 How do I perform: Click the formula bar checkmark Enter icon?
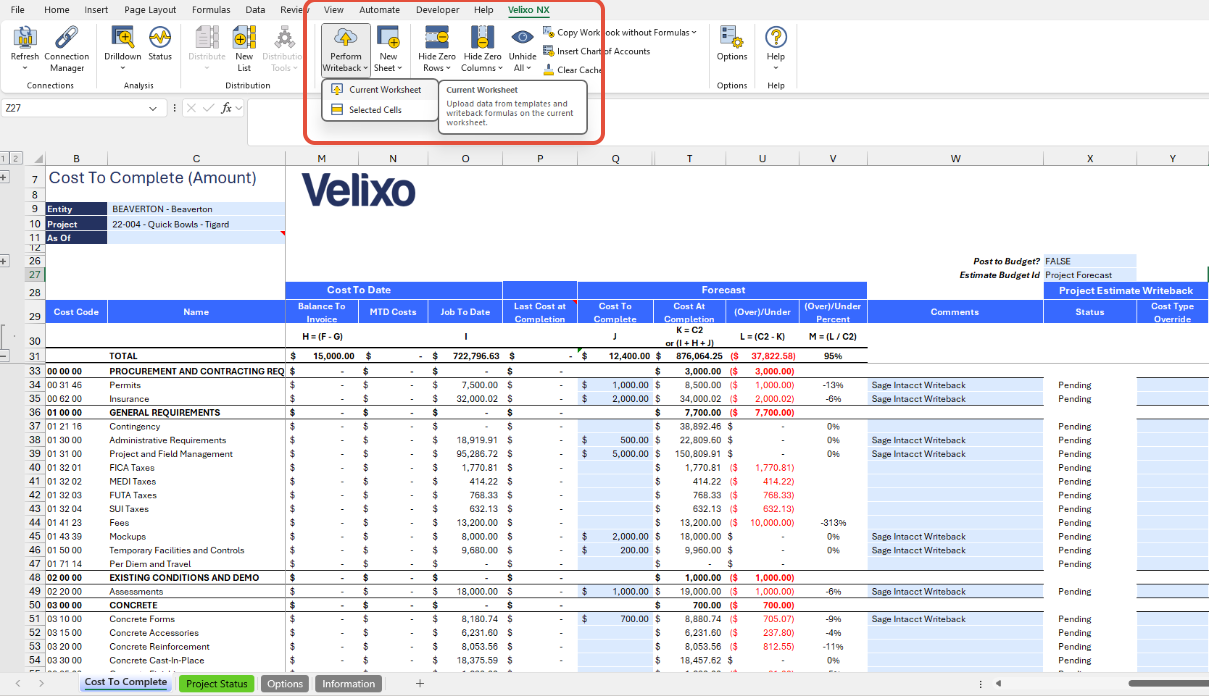208,108
